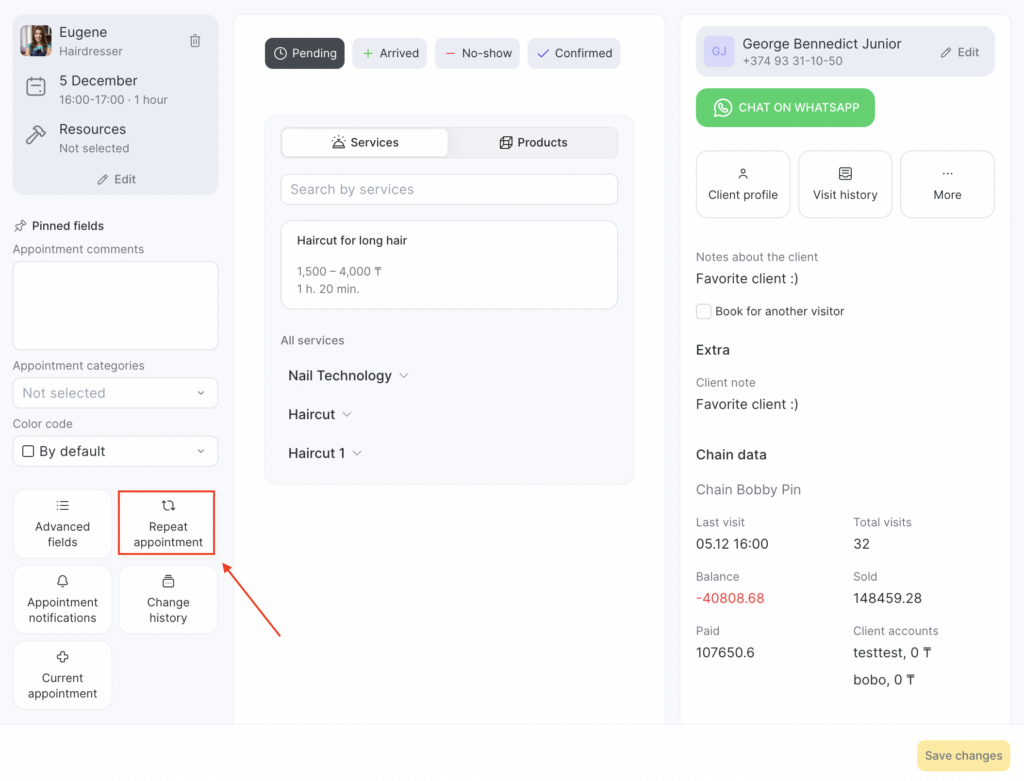The width and height of the screenshot is (1024, 781).
Task: Open Appointment notifications bell
Action: click(62, 600)
